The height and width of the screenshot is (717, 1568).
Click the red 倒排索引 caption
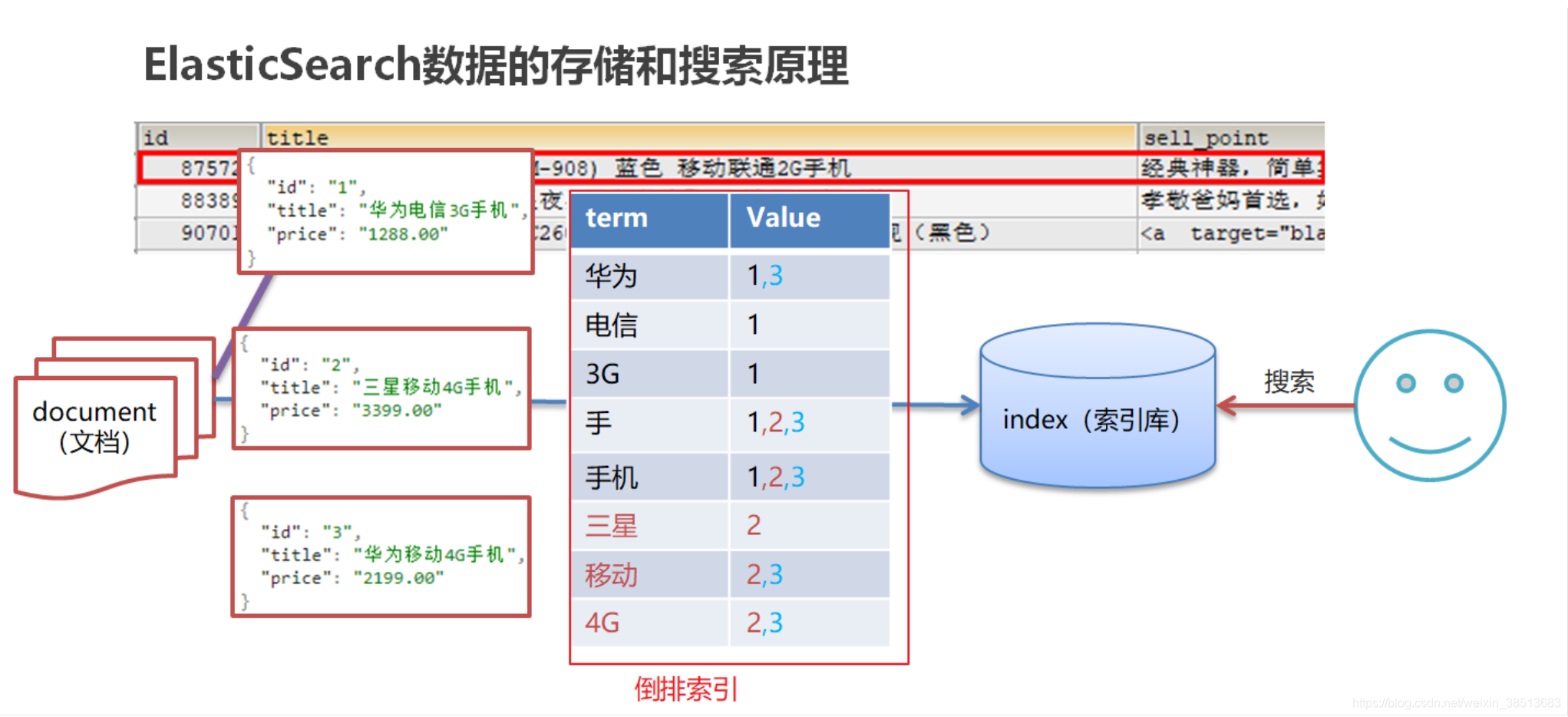tap(686, 689)
